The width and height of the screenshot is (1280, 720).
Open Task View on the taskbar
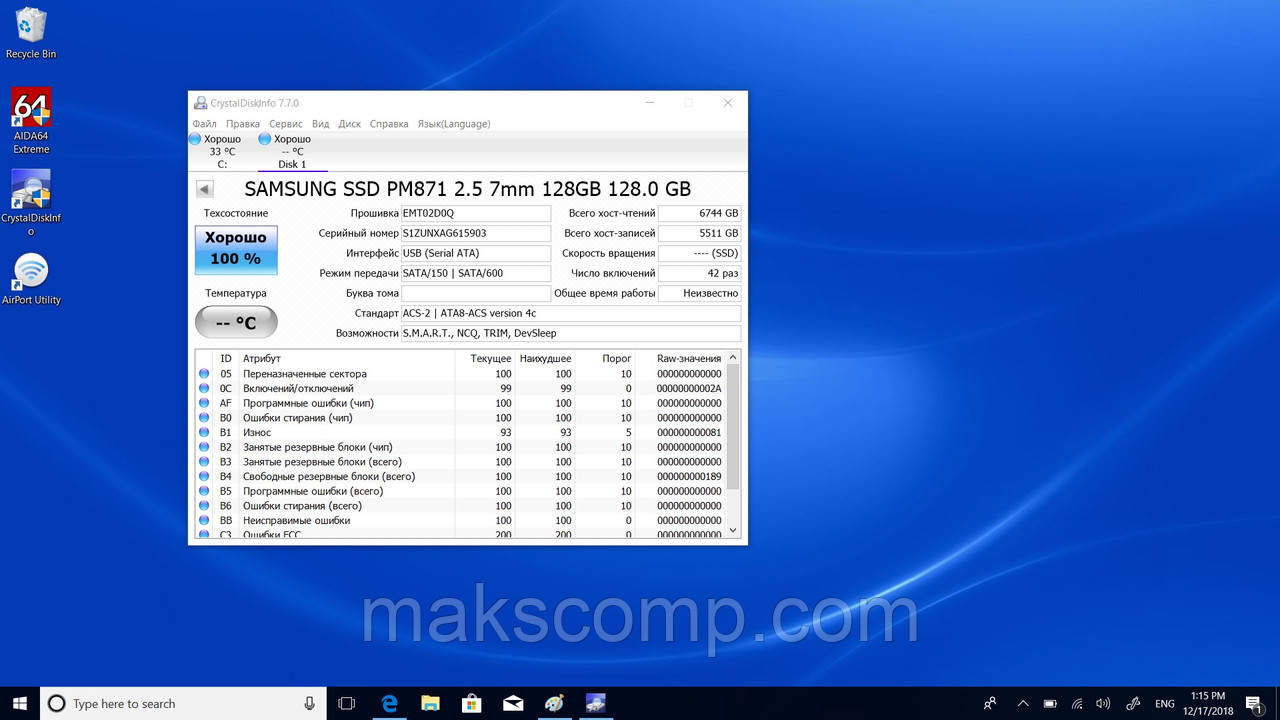(x=347, y=703)
